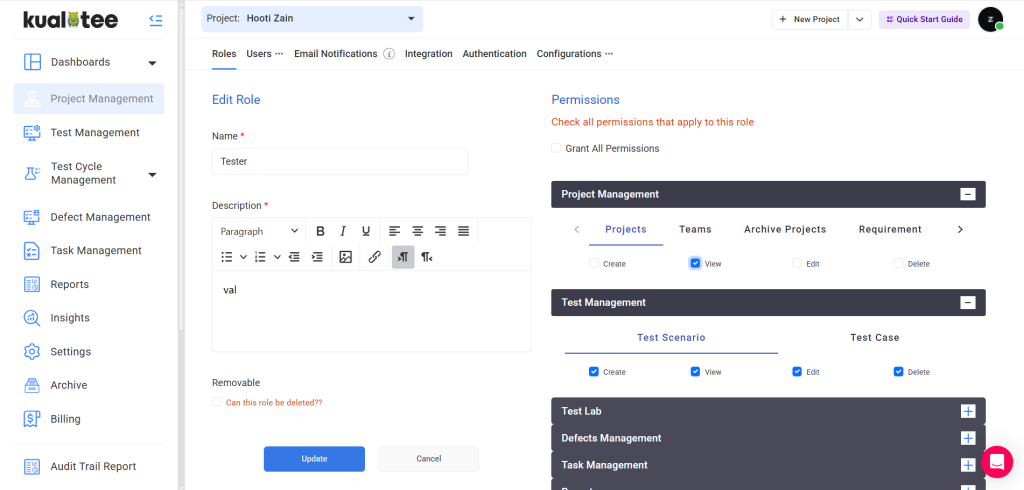The height and width of the screenshot is (490, 1024).
Task: Click the Italic formatting icon
Action: (343, 231)
